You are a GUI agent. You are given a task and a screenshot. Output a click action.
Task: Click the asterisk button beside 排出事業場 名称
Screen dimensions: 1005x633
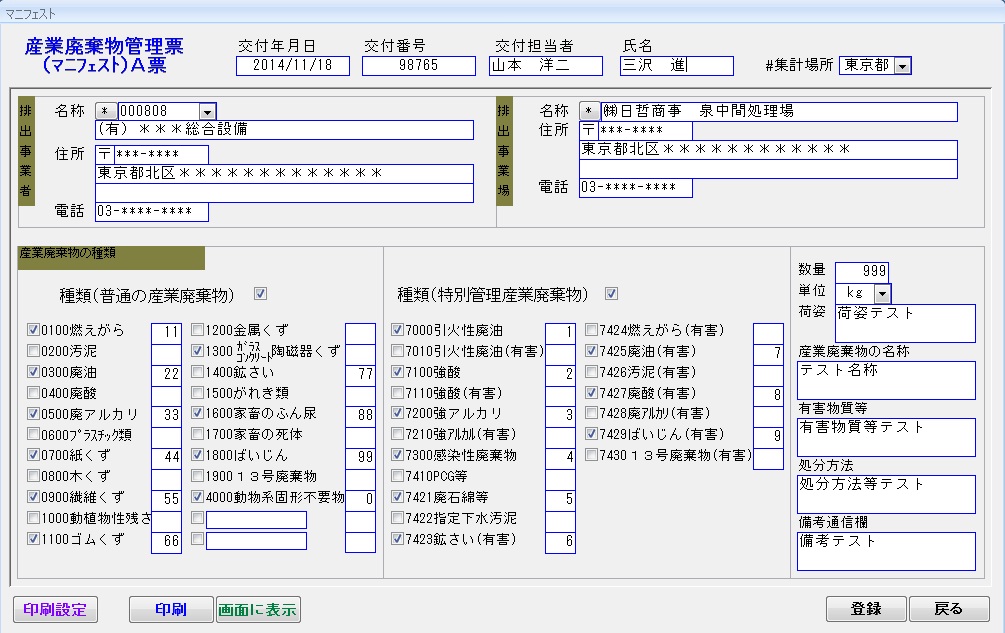[590, 111]
